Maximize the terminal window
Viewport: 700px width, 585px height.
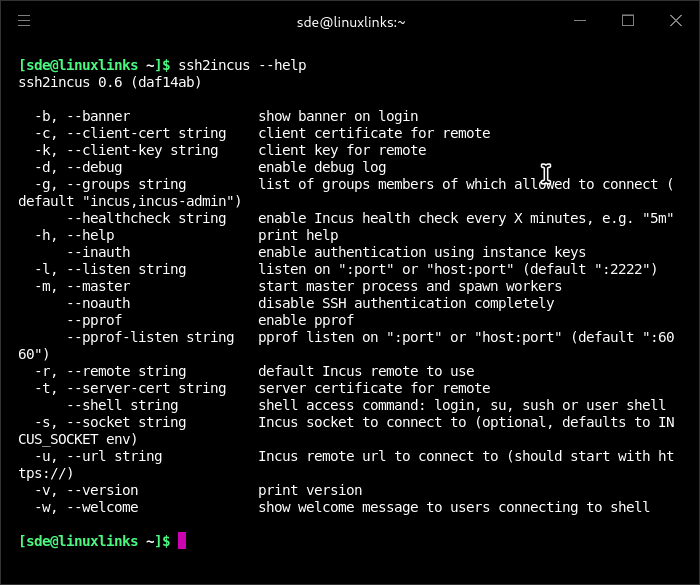coord(628,20)
